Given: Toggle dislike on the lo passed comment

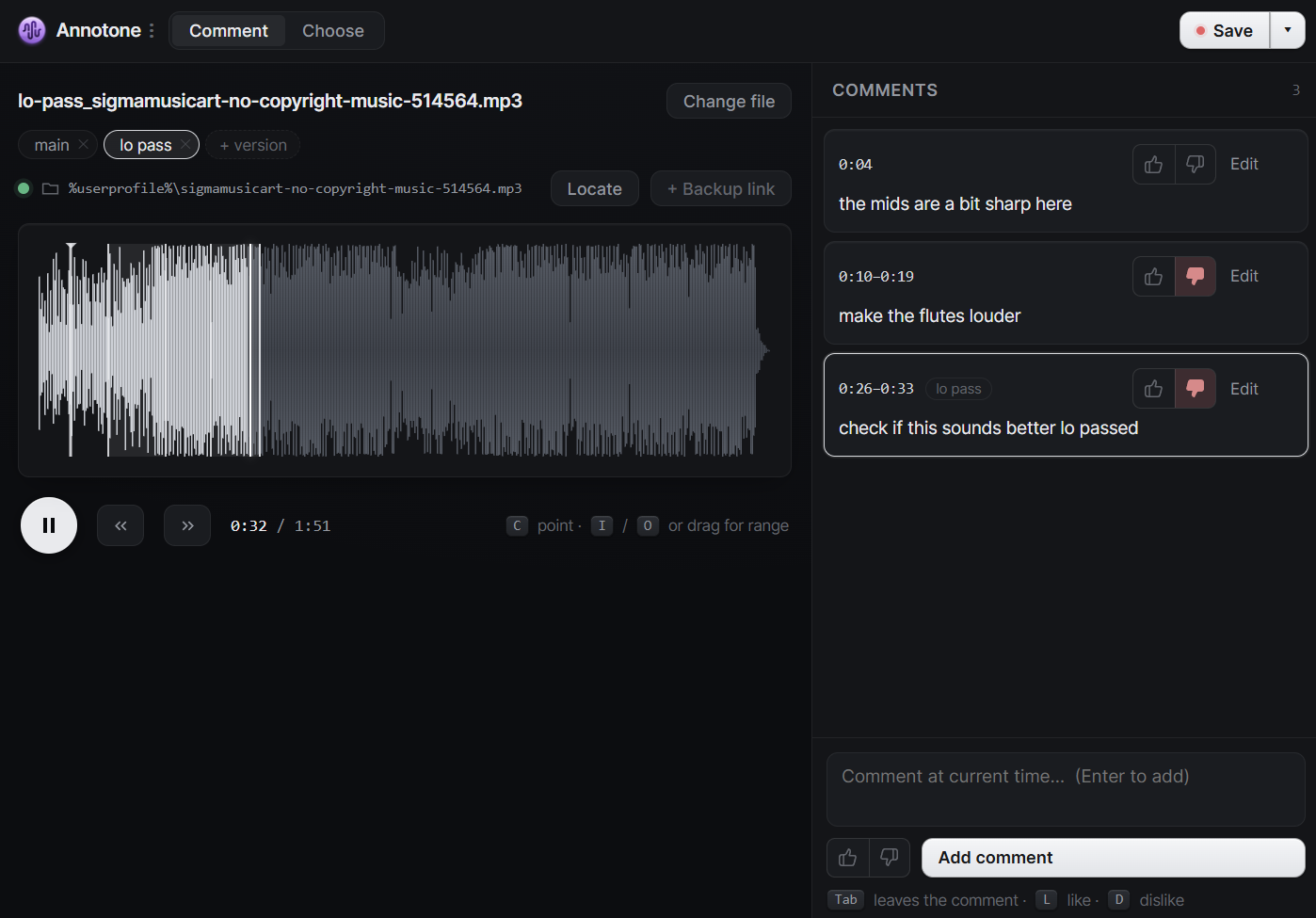Looking at the screenshot, I should point(1196,389).
